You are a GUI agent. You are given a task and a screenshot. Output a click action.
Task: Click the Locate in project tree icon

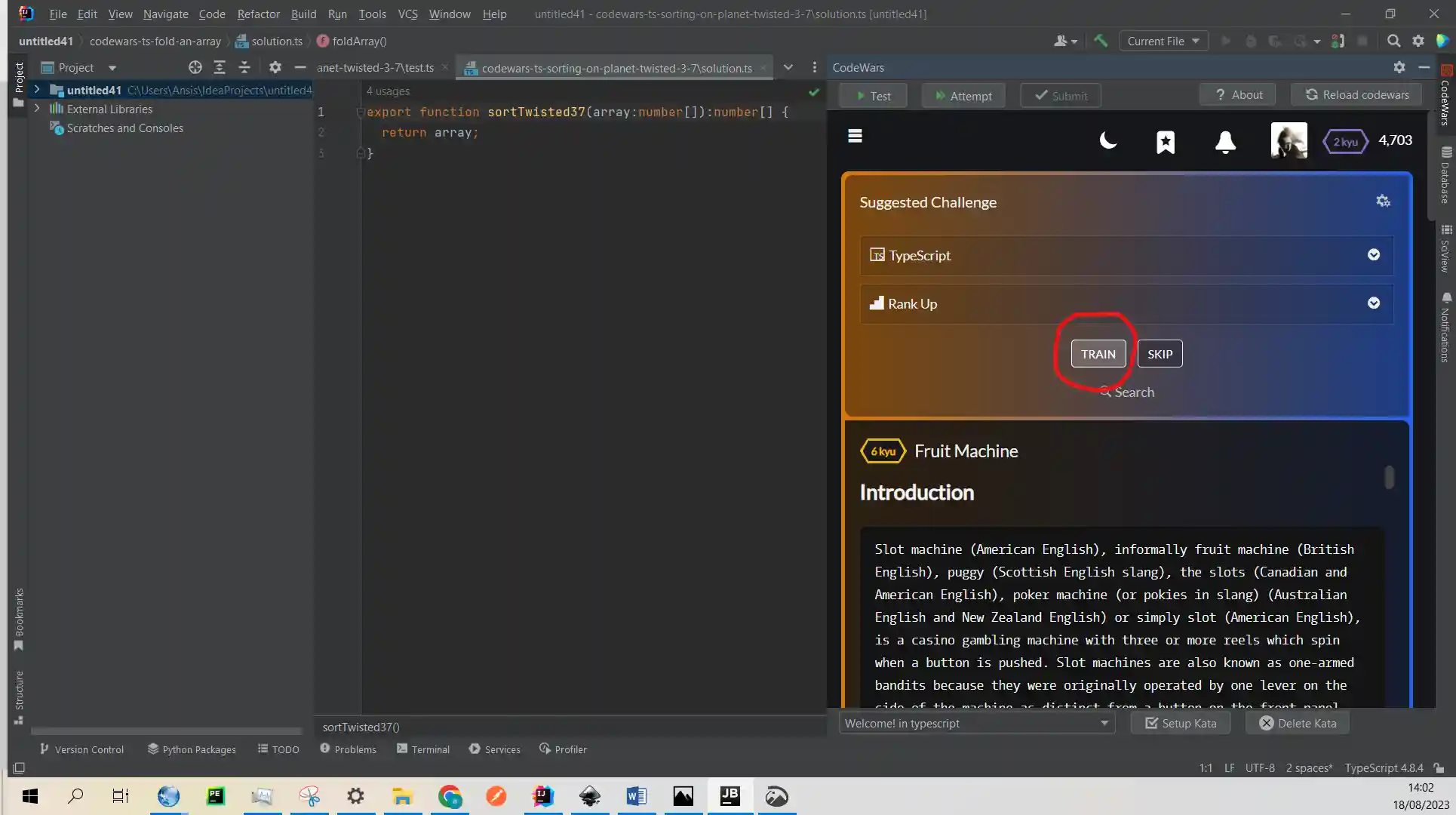coord(195,68)
